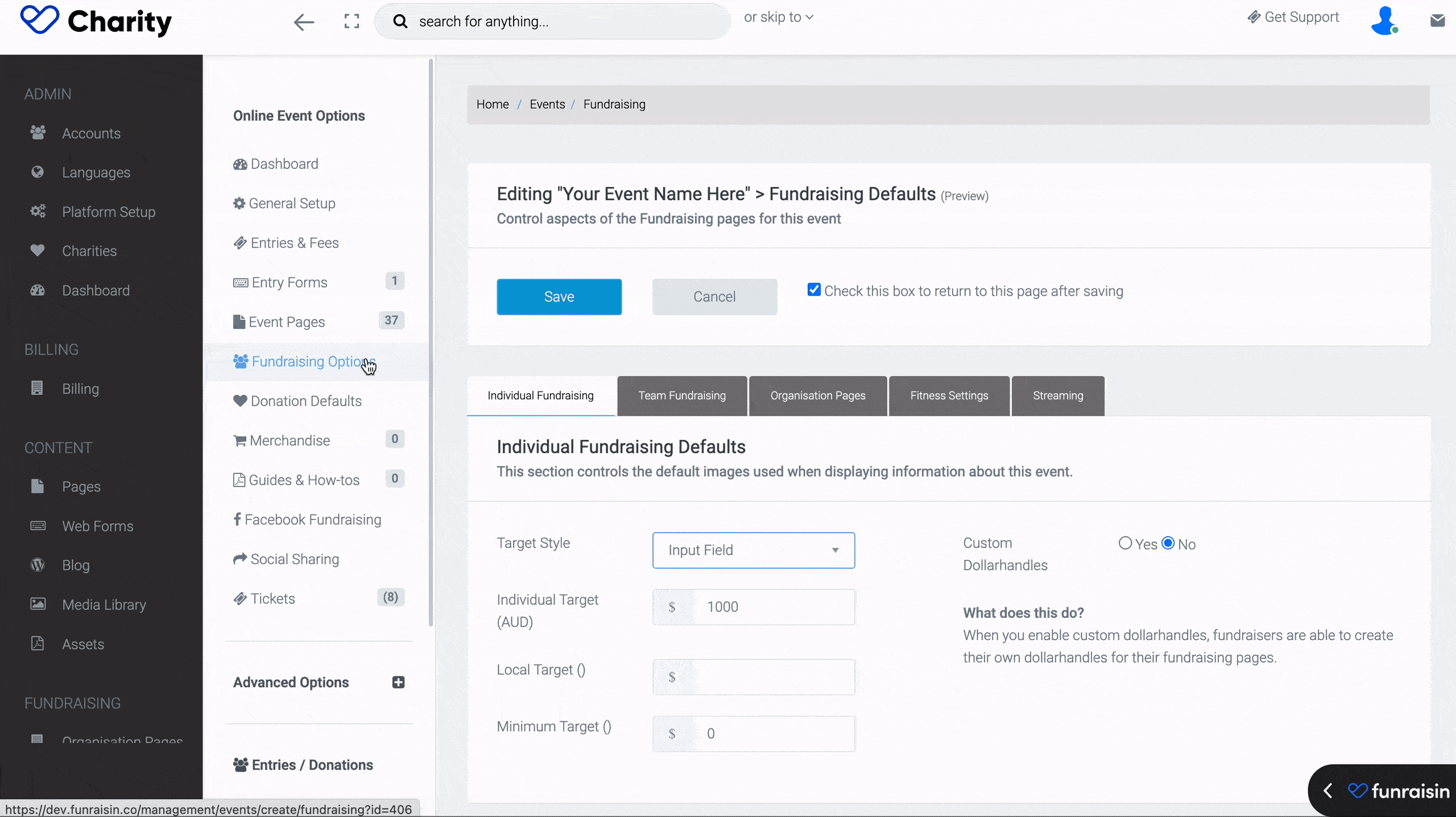This screenshot has width=1456, height=817.
Task: Open the user profile avatar icon
Action: pyautogui.click(x=1384, y=21)
